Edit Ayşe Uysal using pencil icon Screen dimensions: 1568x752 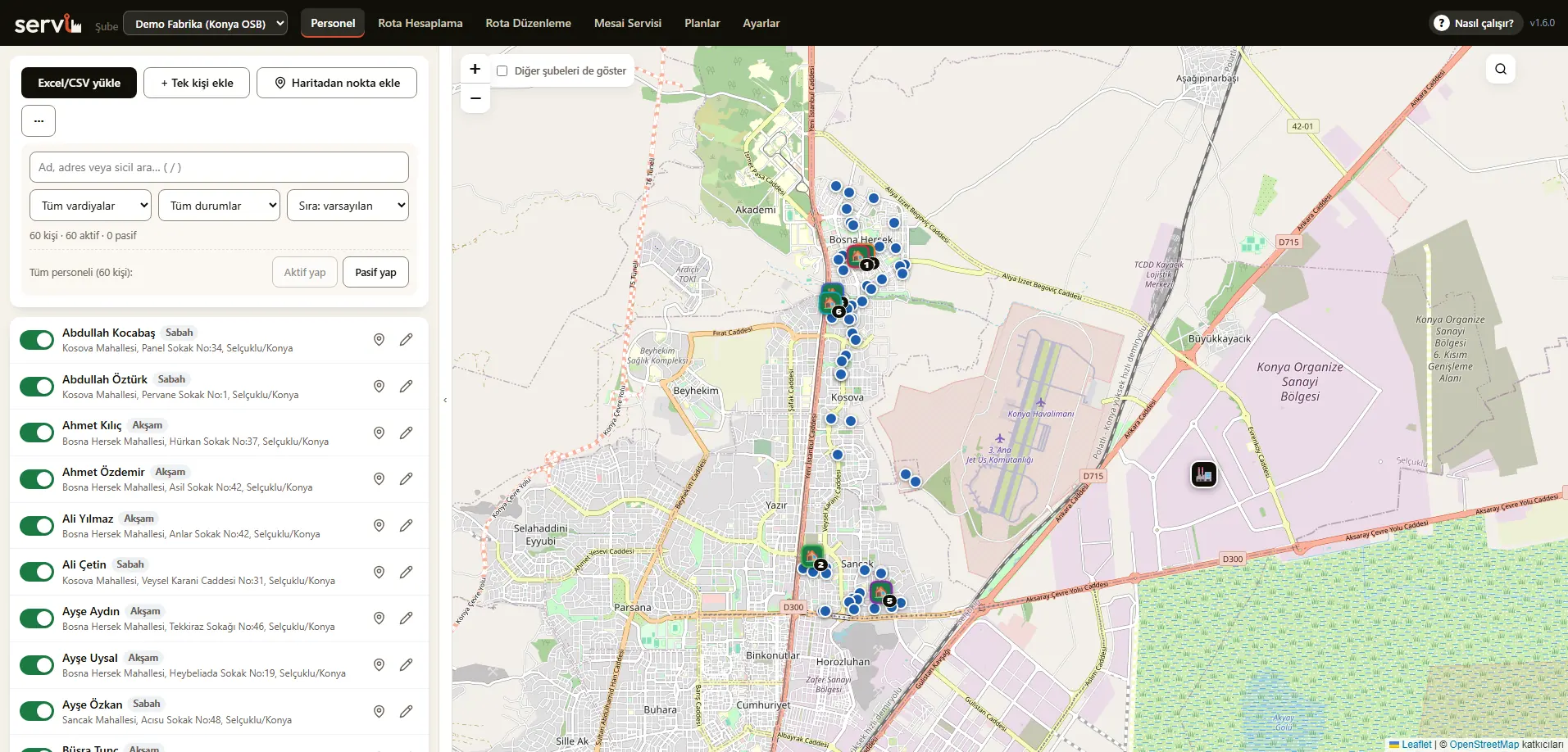pyautogui.click(x=406, y=664)
